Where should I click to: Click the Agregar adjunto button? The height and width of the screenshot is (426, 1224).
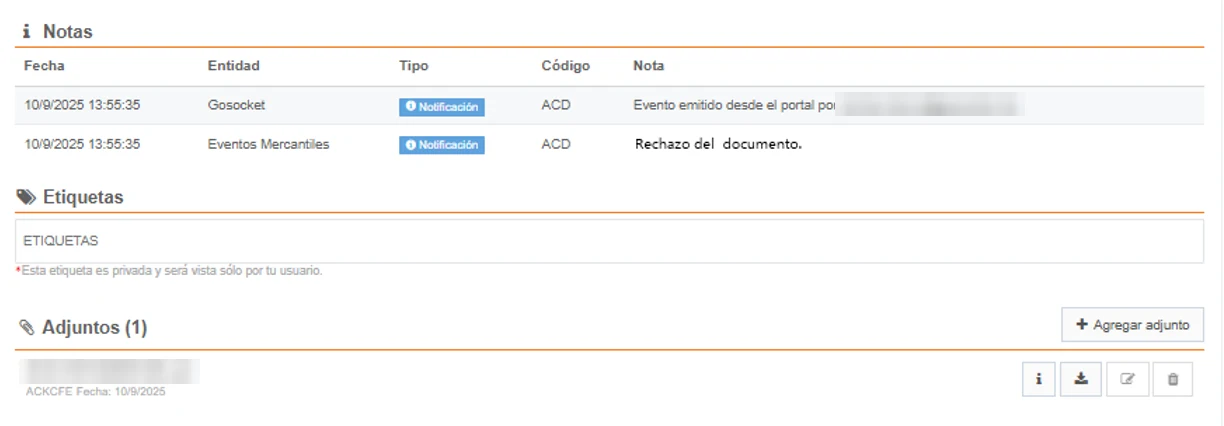1132,325
